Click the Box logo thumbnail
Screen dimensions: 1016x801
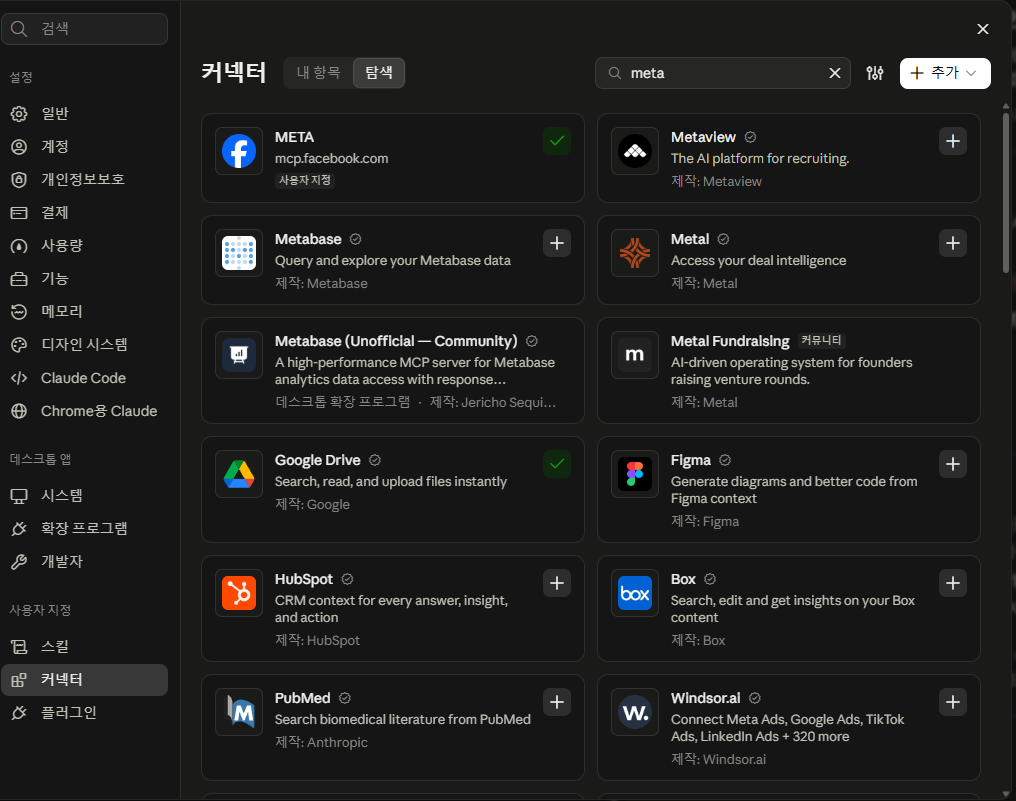pos(635,593)
